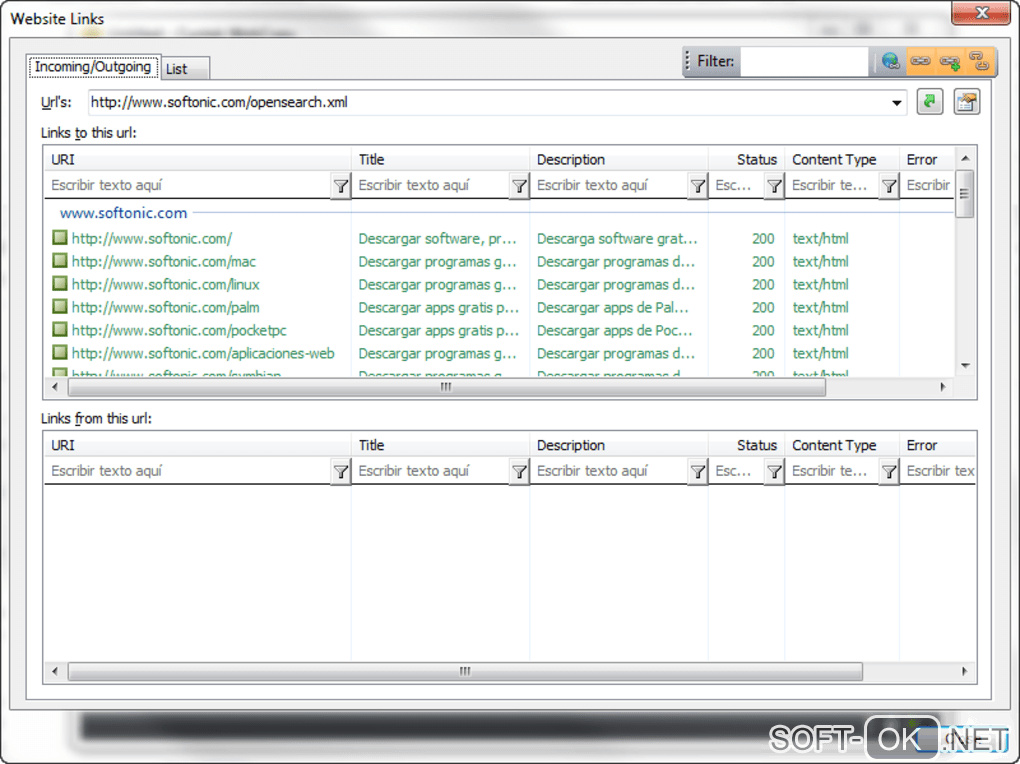Click inside the Filter text box
This screenshot has width=1020, height=764.
coord(804,61)
